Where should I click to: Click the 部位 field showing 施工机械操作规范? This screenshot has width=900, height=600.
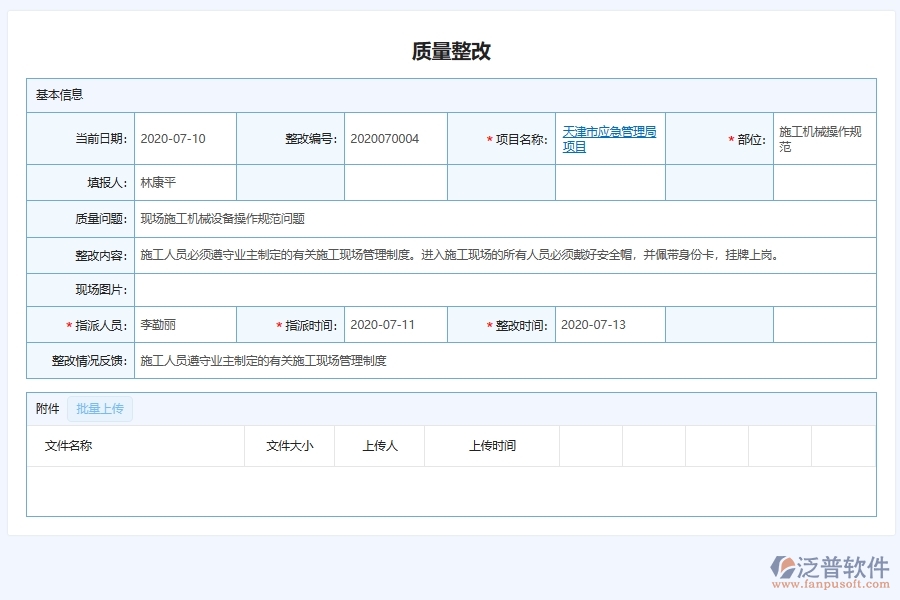coord(823,138)
